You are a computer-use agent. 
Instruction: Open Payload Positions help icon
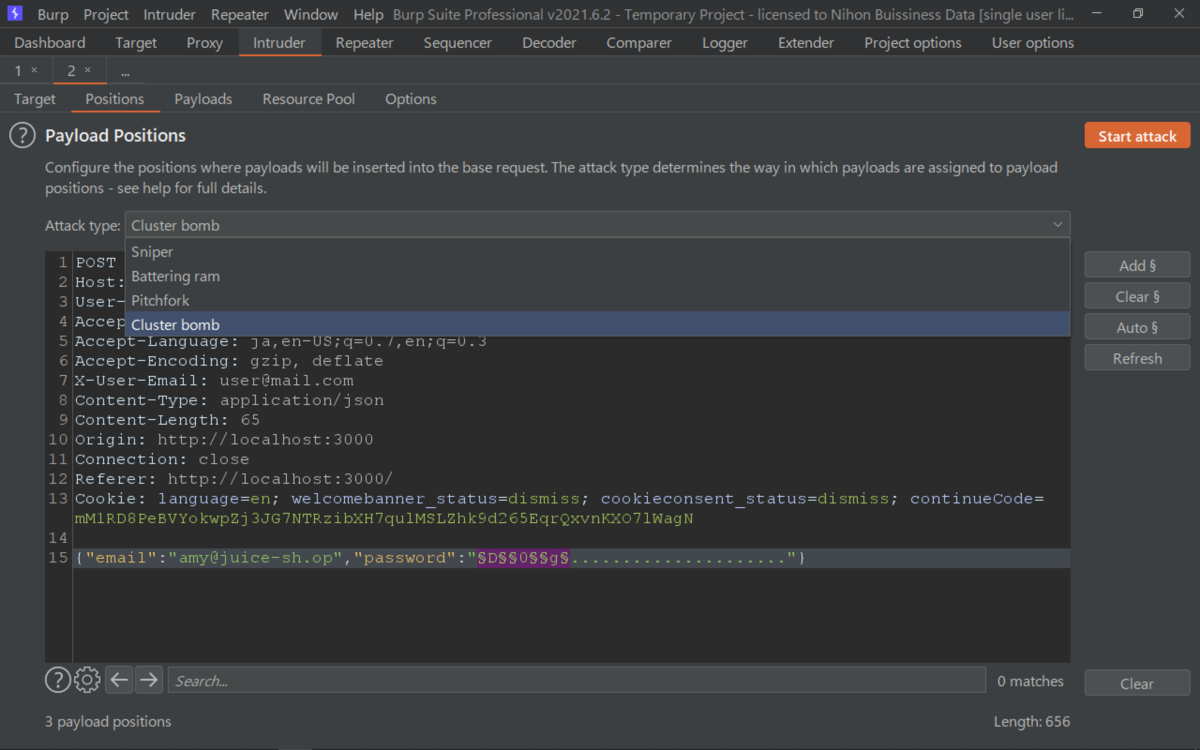point(22,136)
